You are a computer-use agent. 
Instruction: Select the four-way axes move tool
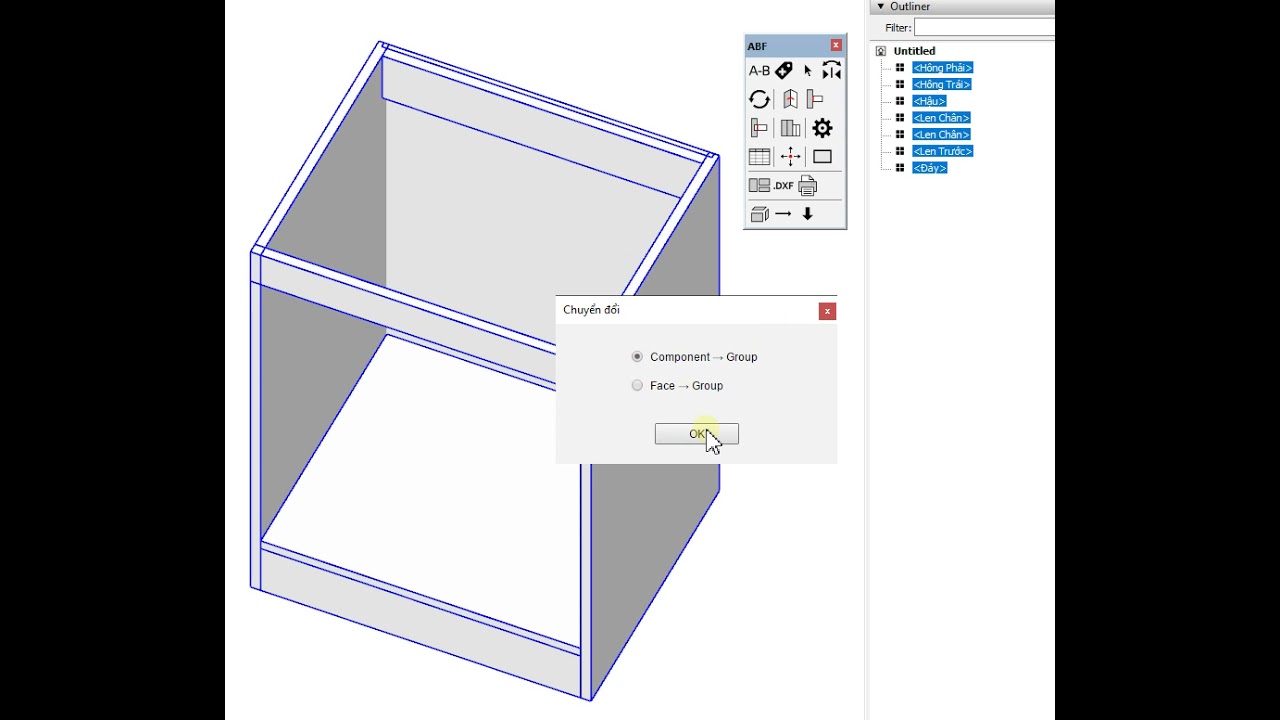[790, 157]
